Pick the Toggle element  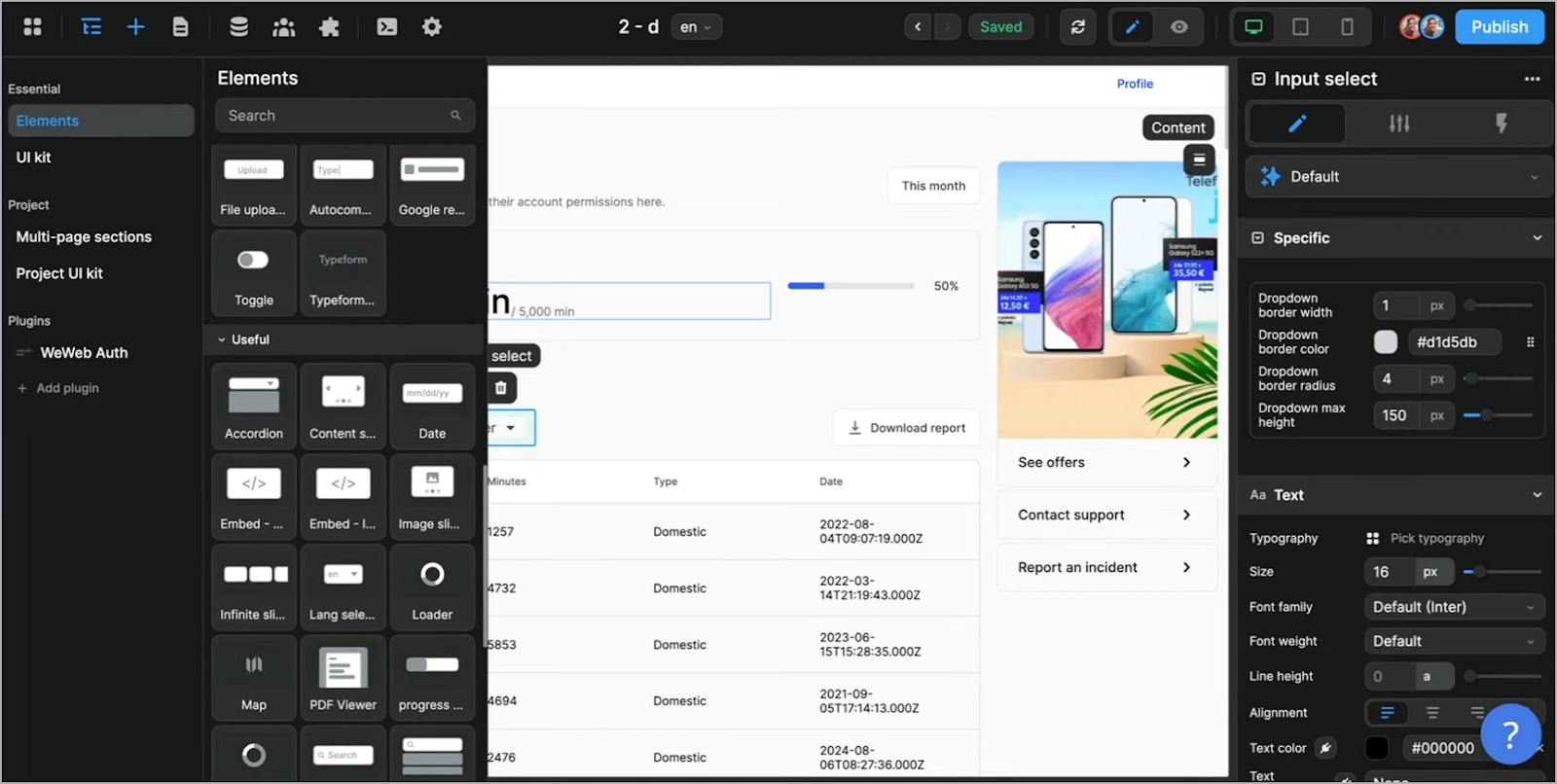coord(254,273)
